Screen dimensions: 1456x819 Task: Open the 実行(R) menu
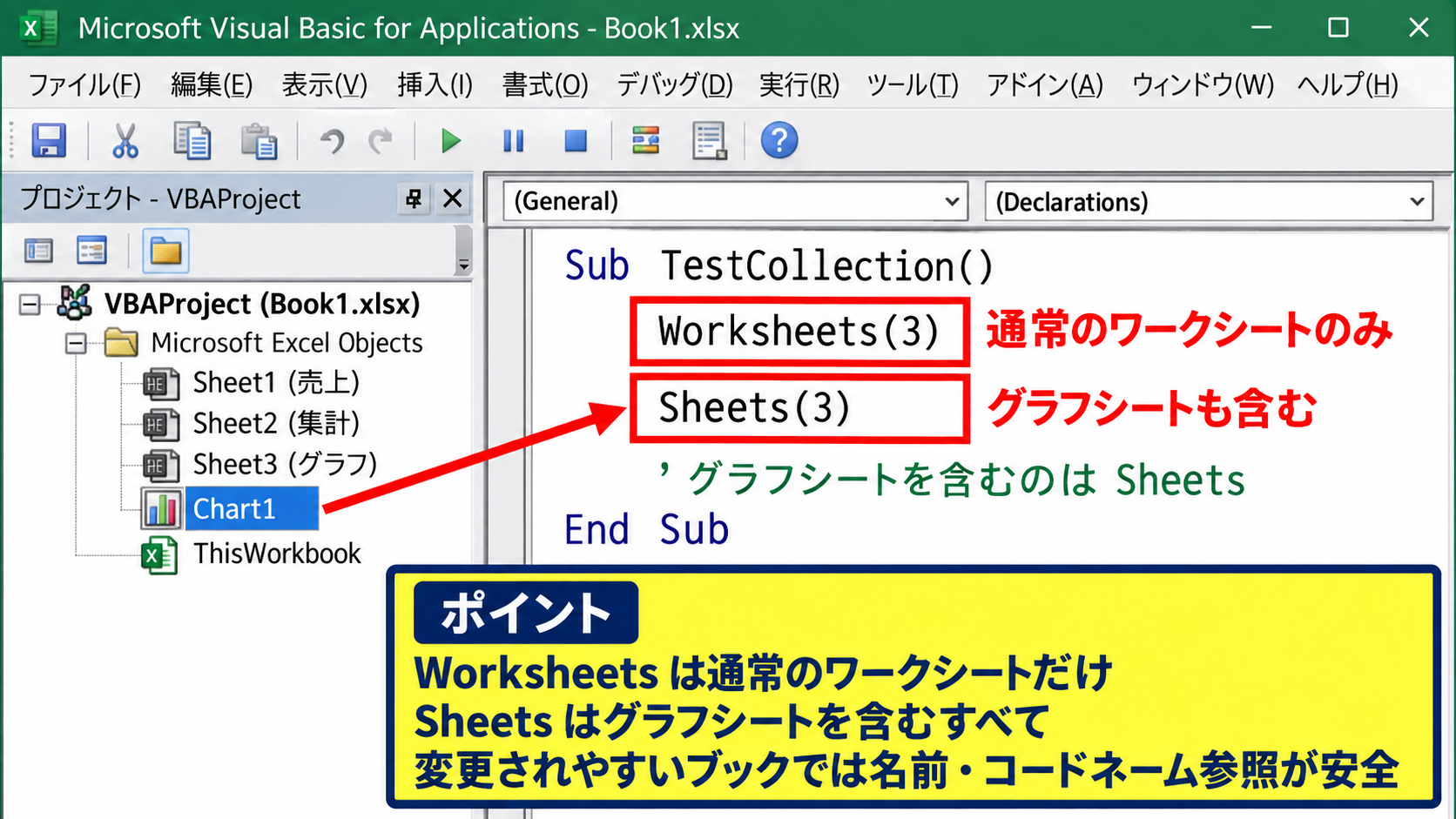point(799,84)
